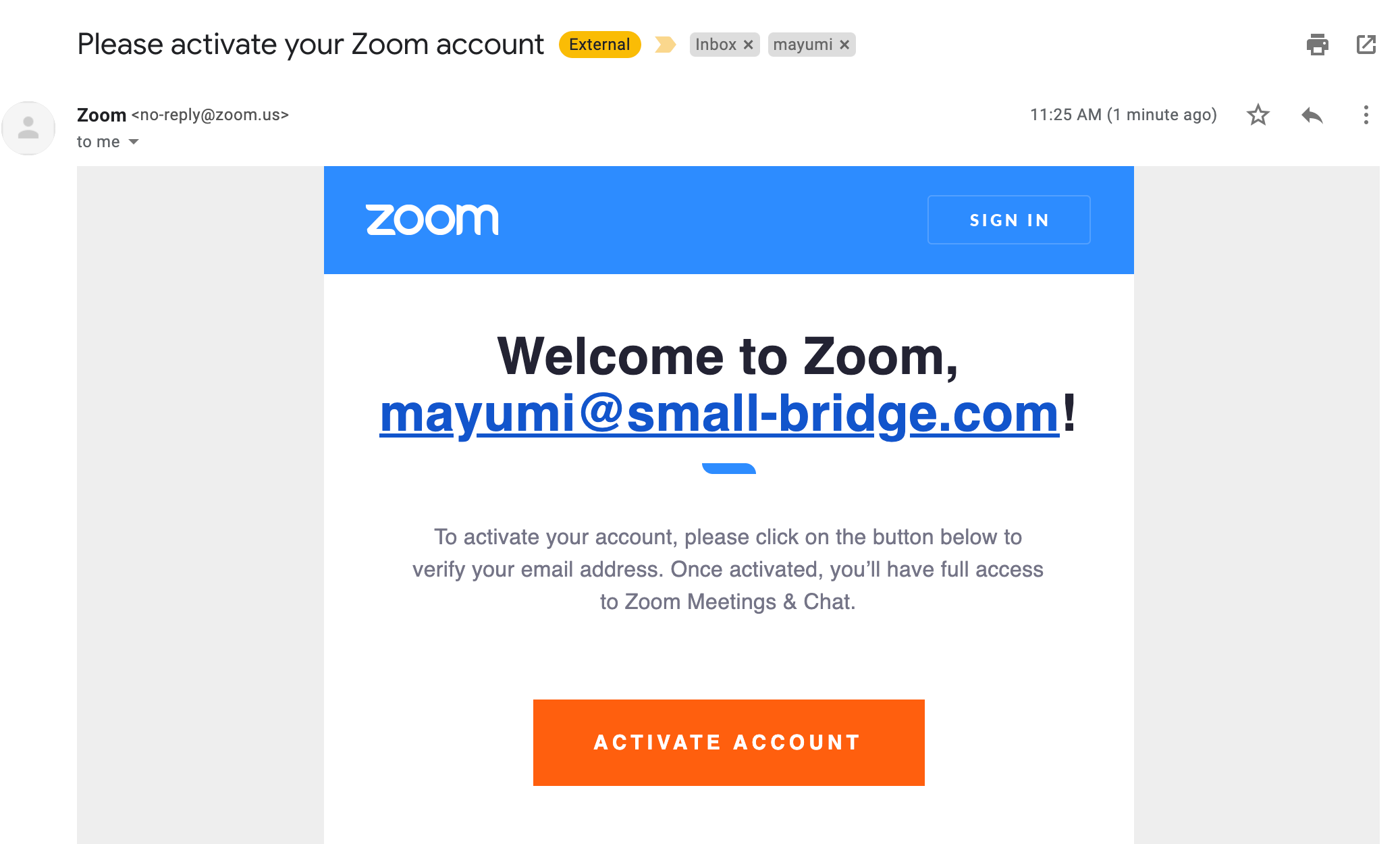Open the three-dot more options menu
The height and width of the screenshot is (844, 1400).
click(1366, 115)
